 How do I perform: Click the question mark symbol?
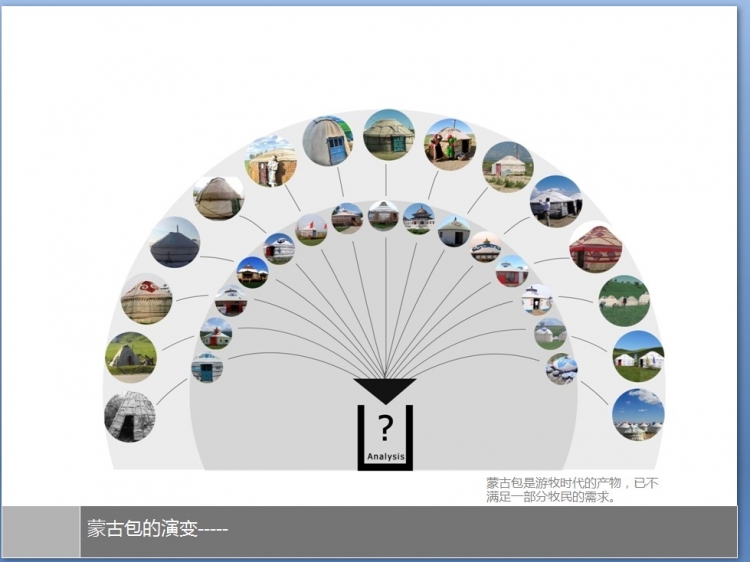point(385,428)
